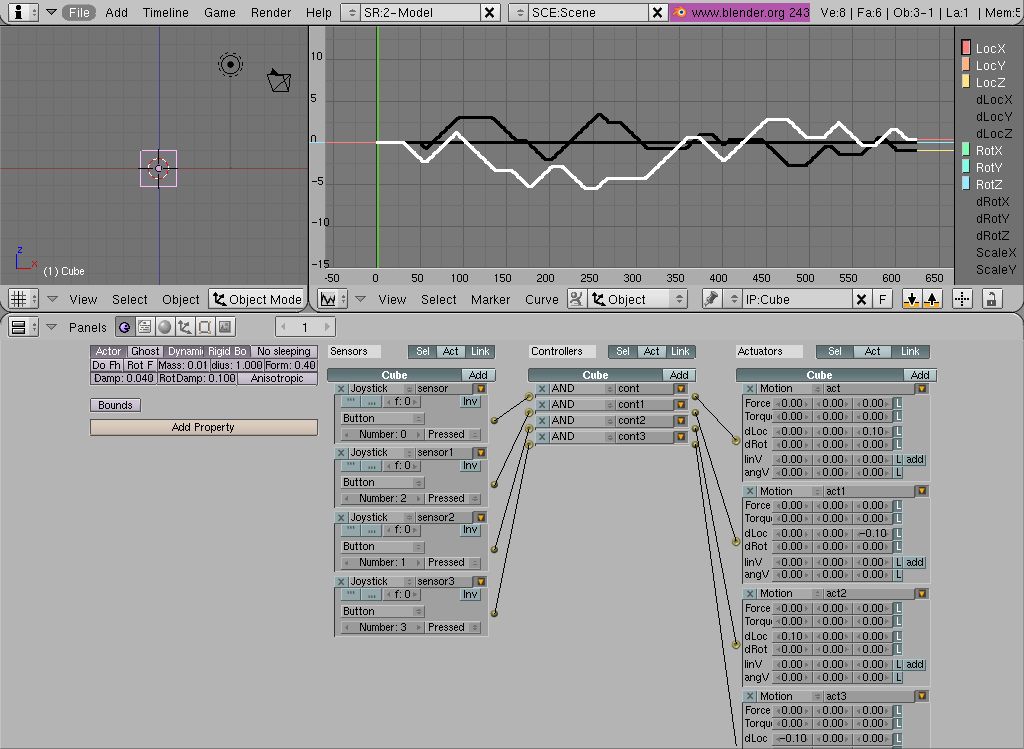Click the LocX channel color swatch

pos(966,48)
